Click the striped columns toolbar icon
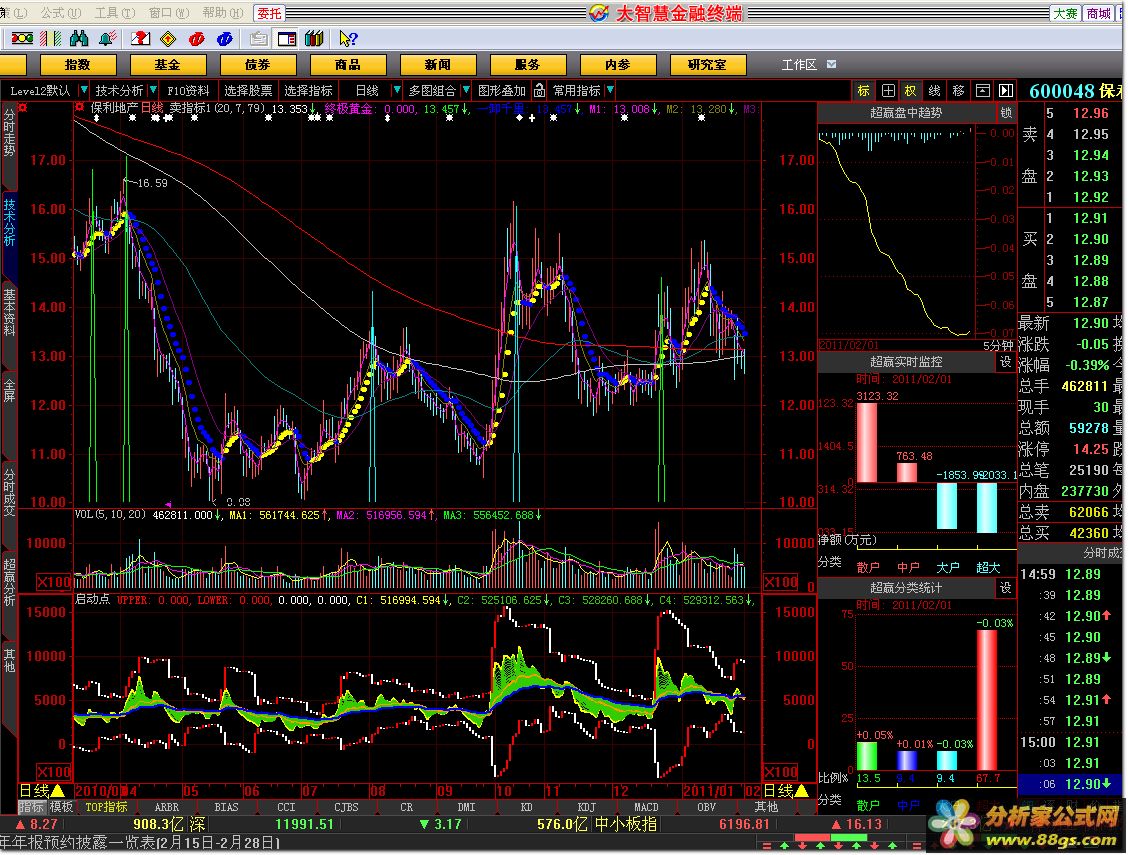Image resolution: width=1128 pixels, height=855 pixels. click(x=50, y=39)
